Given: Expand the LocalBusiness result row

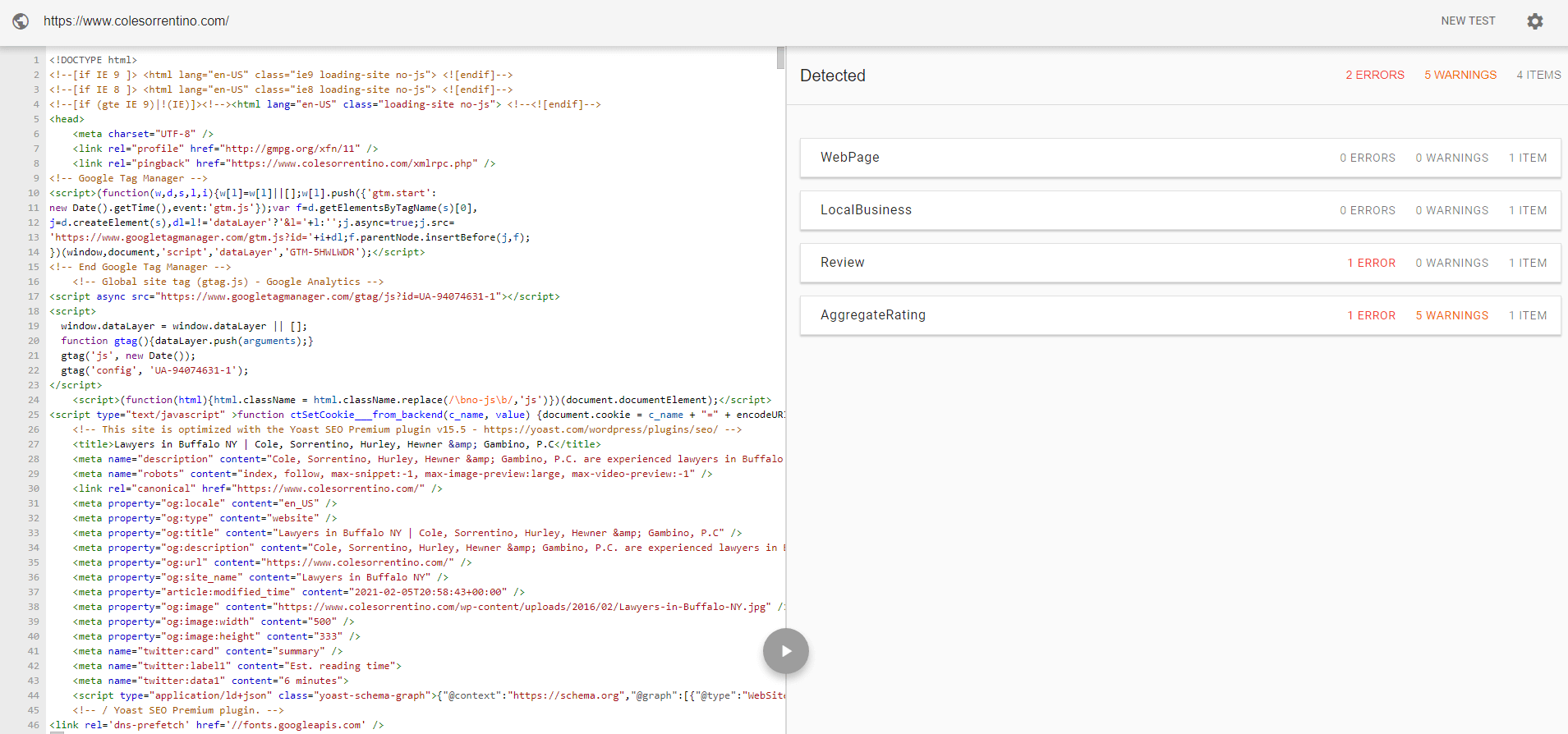Looking at the screenshot, I should click(x=1180, y=210).
